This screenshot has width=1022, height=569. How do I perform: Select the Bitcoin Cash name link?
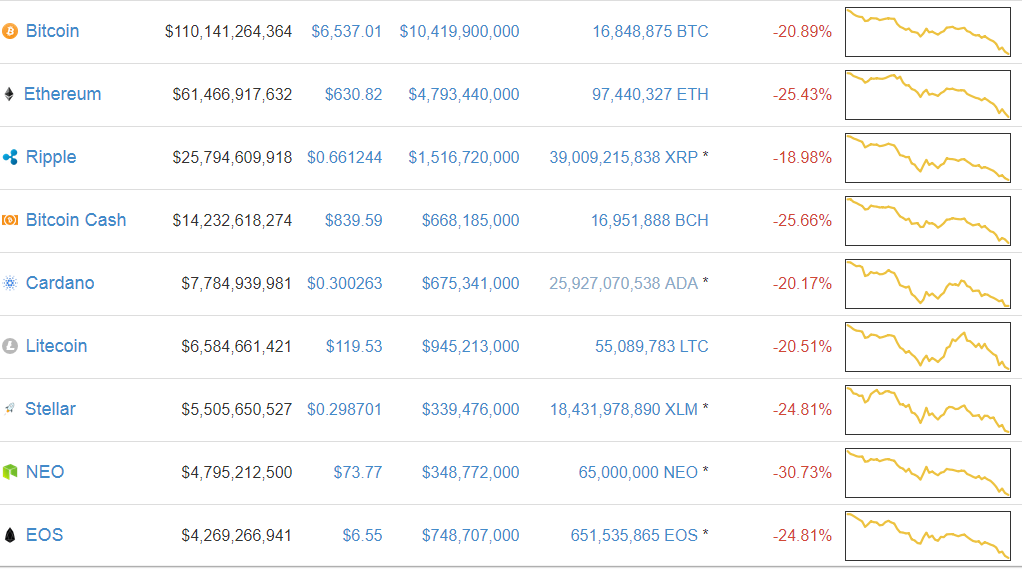pyautogui.click(x=76, y=220)
